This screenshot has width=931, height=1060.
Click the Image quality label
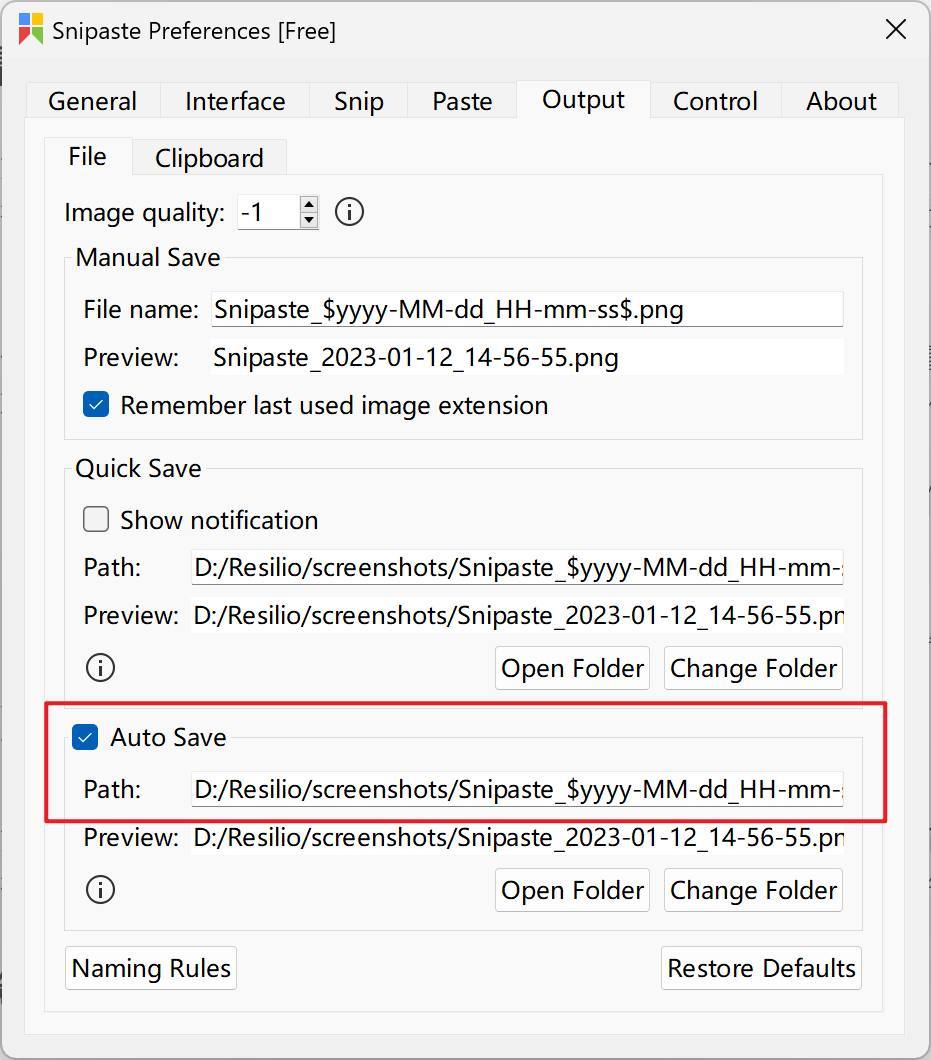(145, 212)
